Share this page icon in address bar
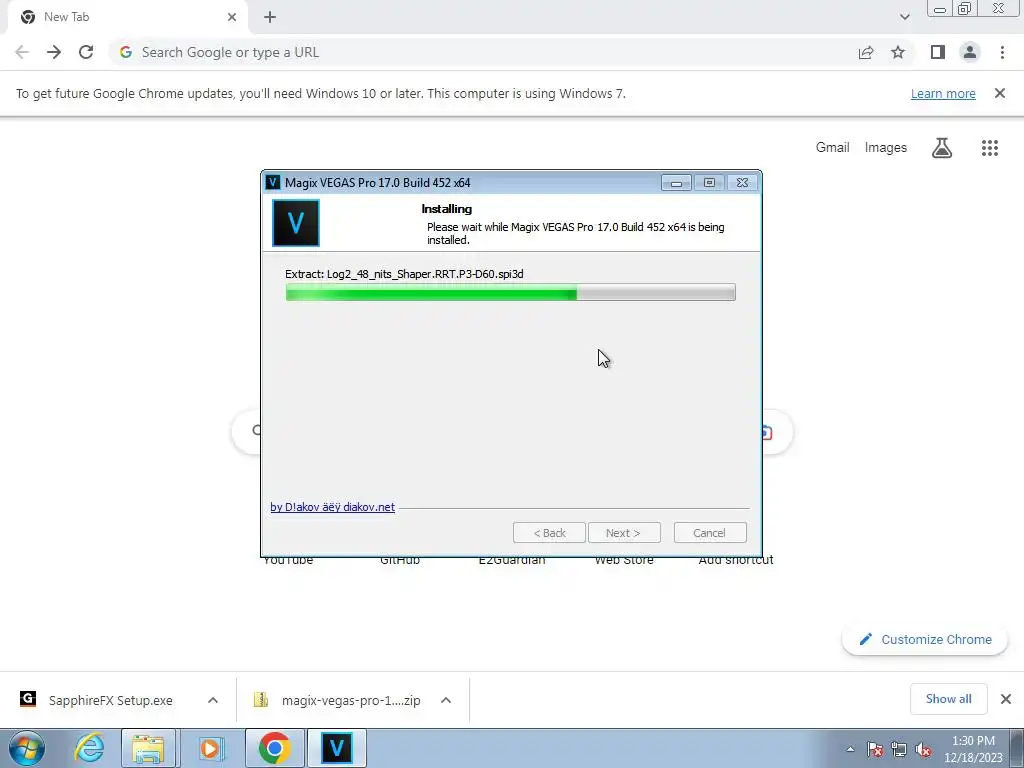The image size is (1024, 768). [x=866, y=52]
